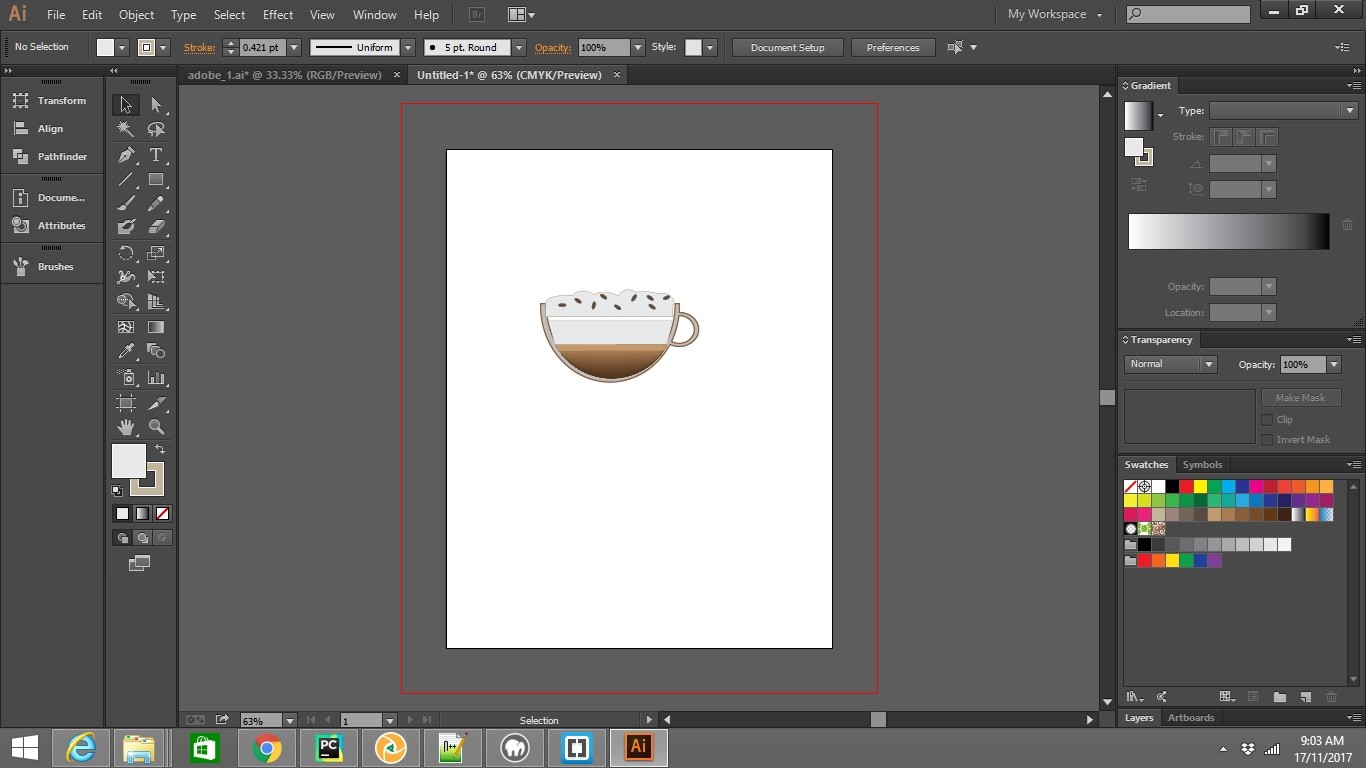Viewport: 1366px width, 768px height.
Task: Switch to Draw Normal mode
Action: click(x=122, y=538)
